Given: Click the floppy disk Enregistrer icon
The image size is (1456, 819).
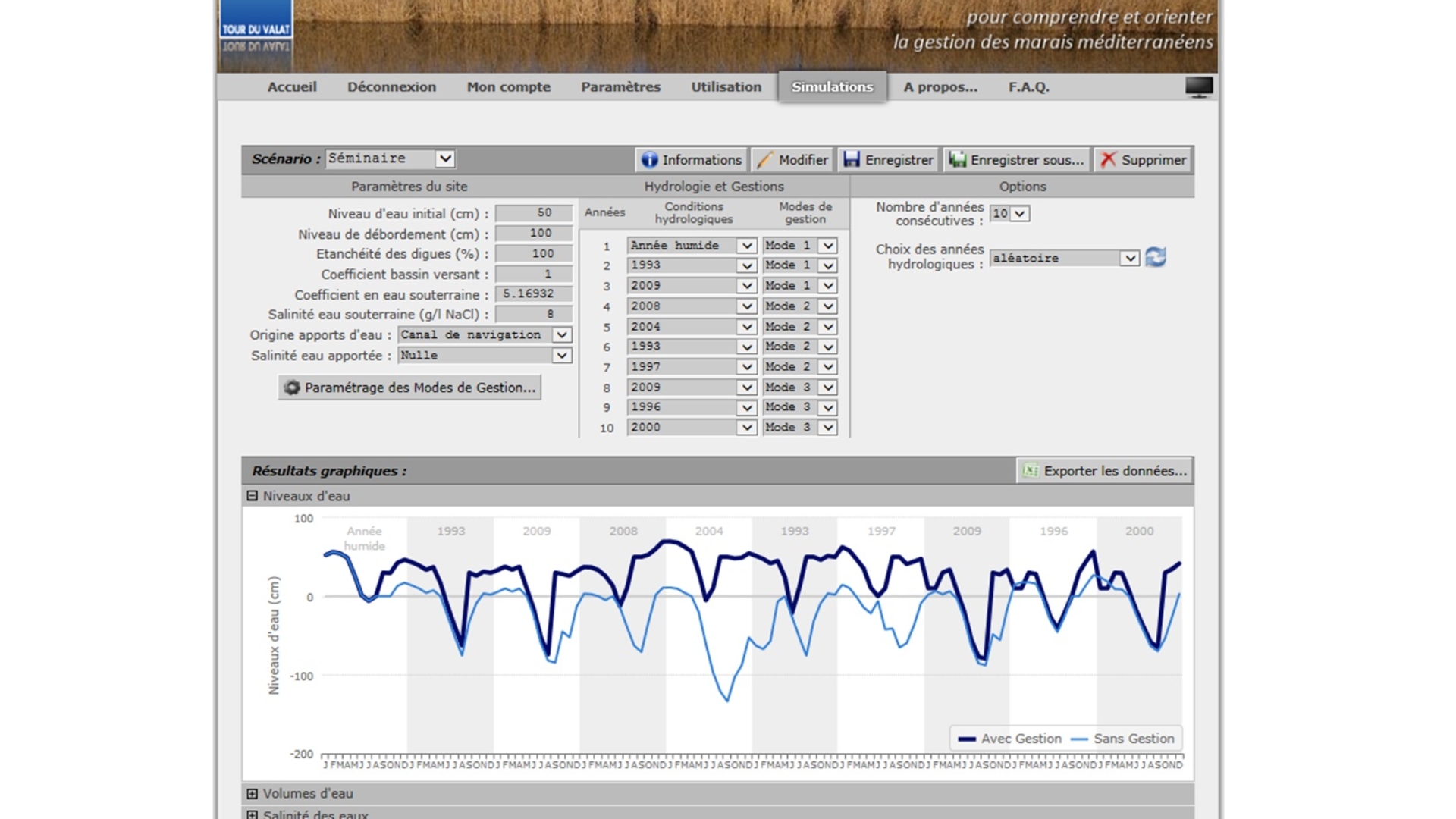Looking at the screenshot, I should tap(852, 159).
